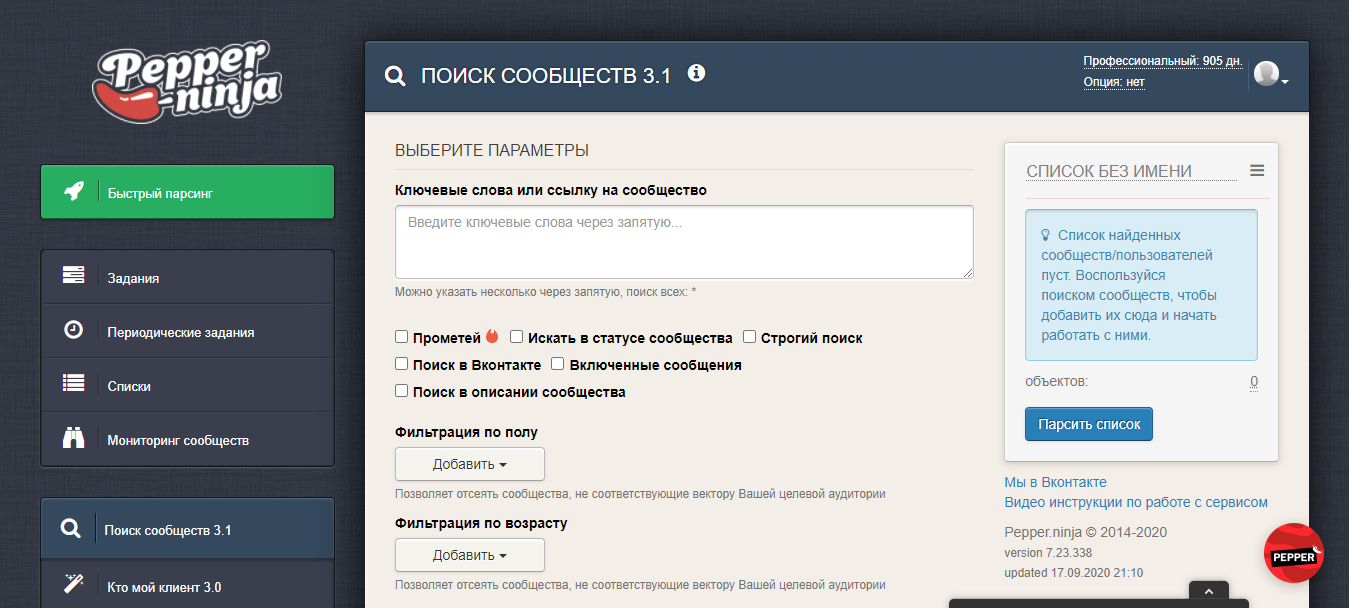The width and height of the screenshot is (1349, 608).
Task: Click the magic wand icon for Кто мой клиент 3.0
Action: click(x=71, y=585)
